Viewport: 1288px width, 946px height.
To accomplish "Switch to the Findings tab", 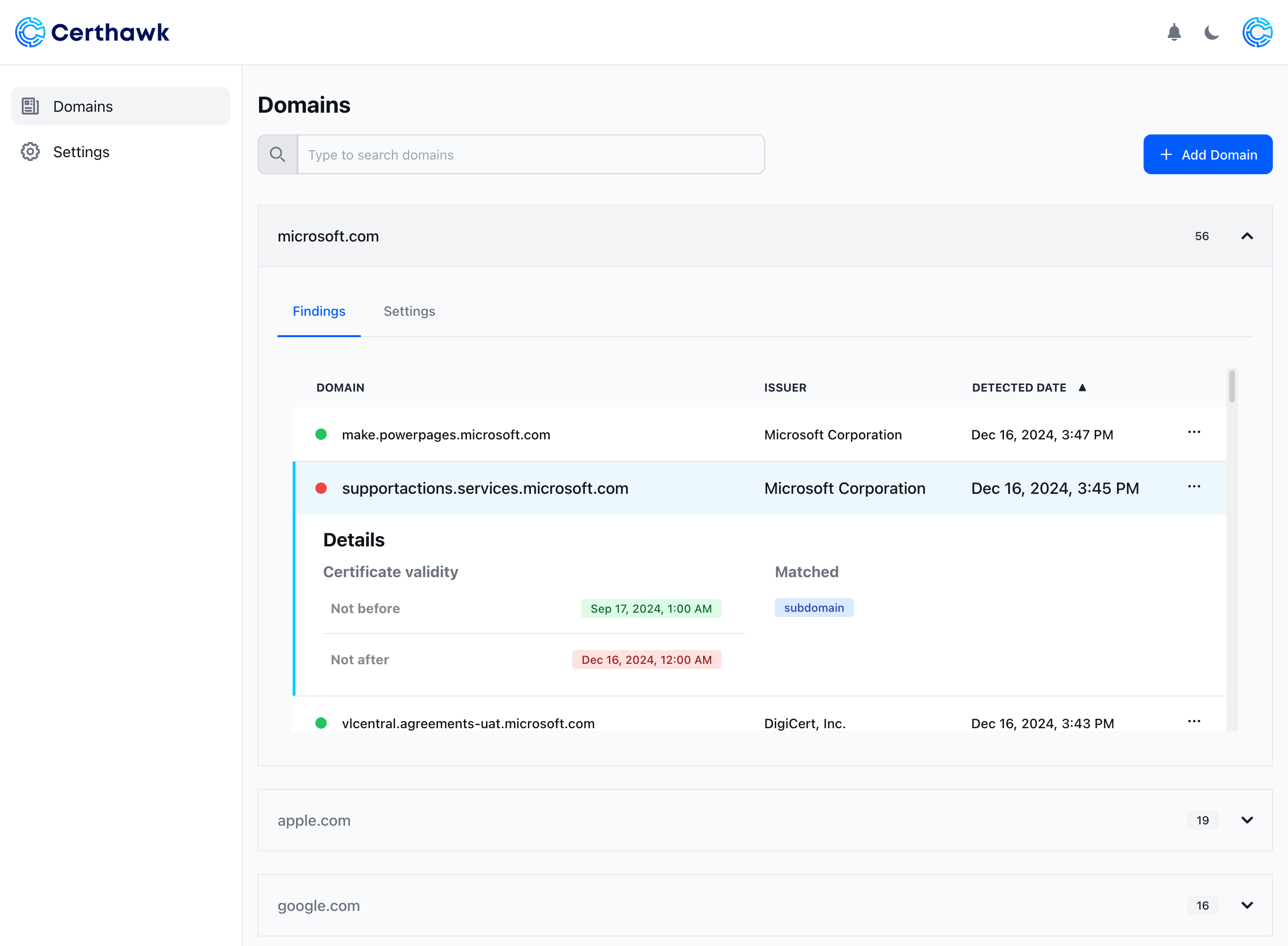I will (x=319, y=312).
